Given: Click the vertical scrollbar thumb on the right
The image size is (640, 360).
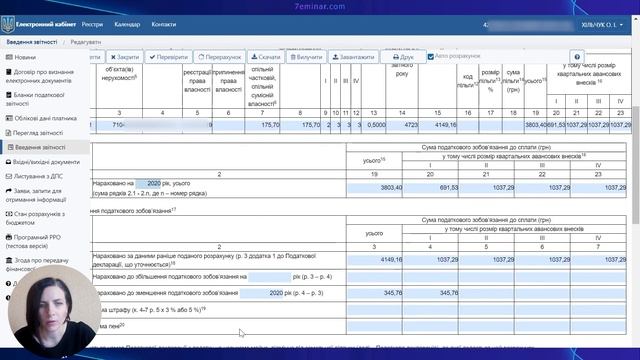Looking at the screenshot, I should click(x=636, y=165).
